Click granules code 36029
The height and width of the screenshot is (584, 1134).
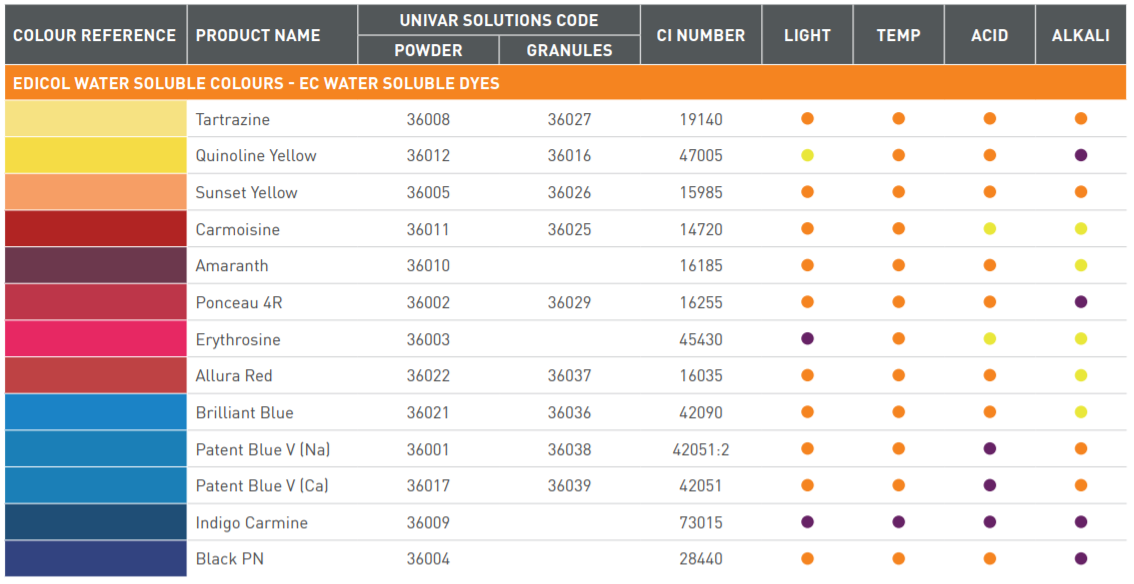point(569,303)
